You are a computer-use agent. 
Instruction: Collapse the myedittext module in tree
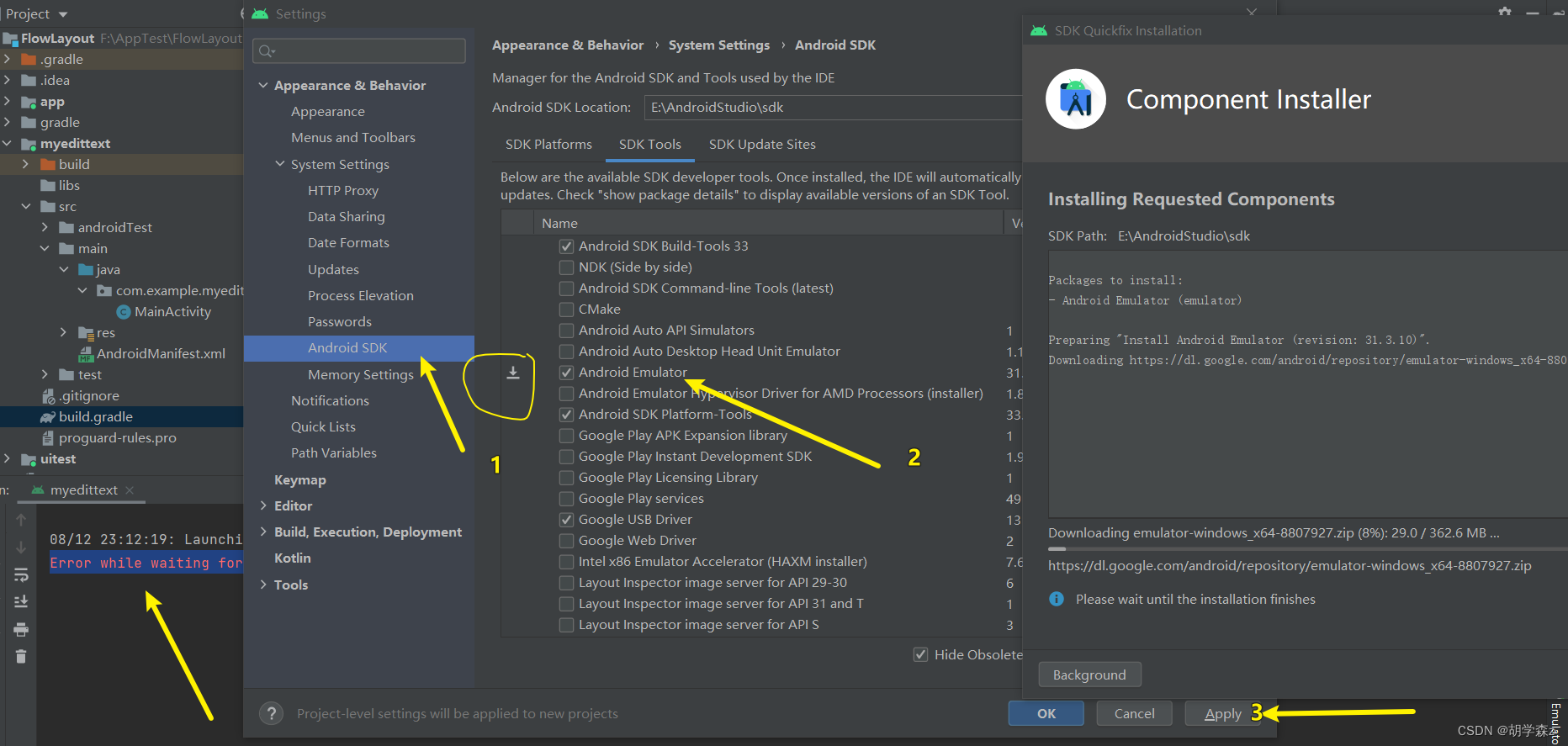7,144
